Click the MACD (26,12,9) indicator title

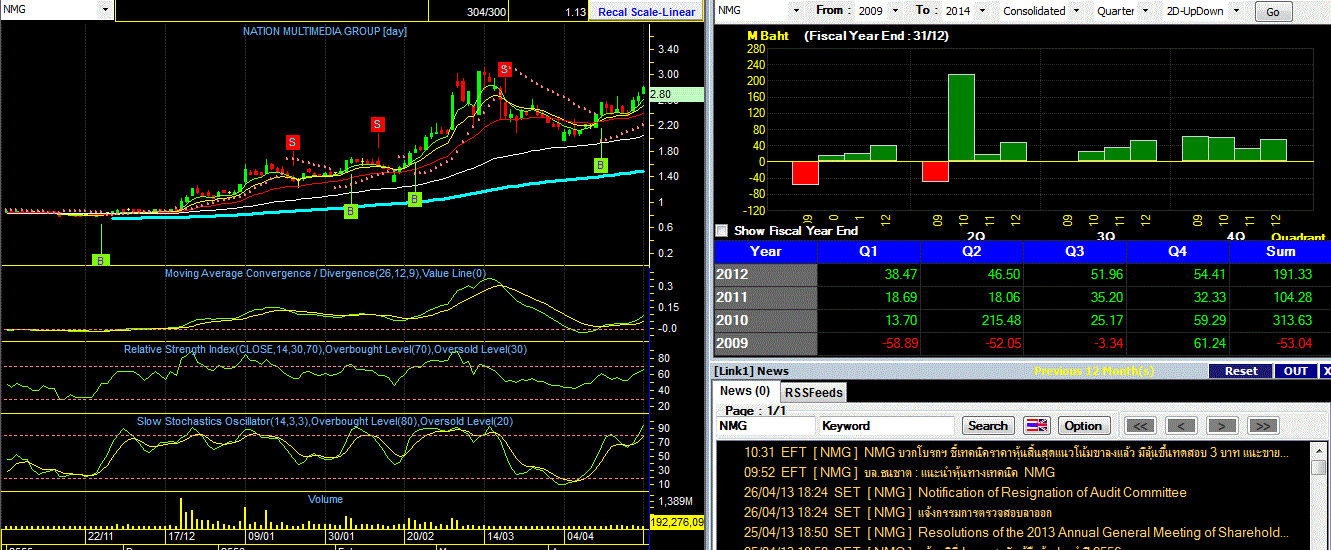325,274
